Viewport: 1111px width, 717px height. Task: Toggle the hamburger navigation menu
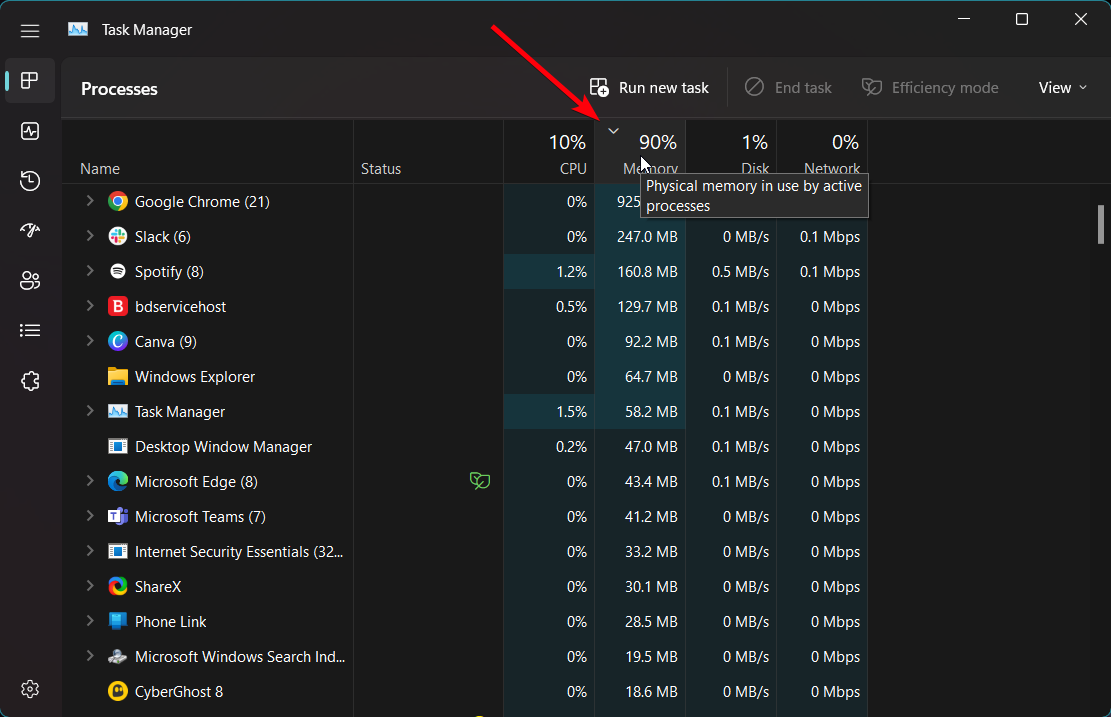click(30, 31)
